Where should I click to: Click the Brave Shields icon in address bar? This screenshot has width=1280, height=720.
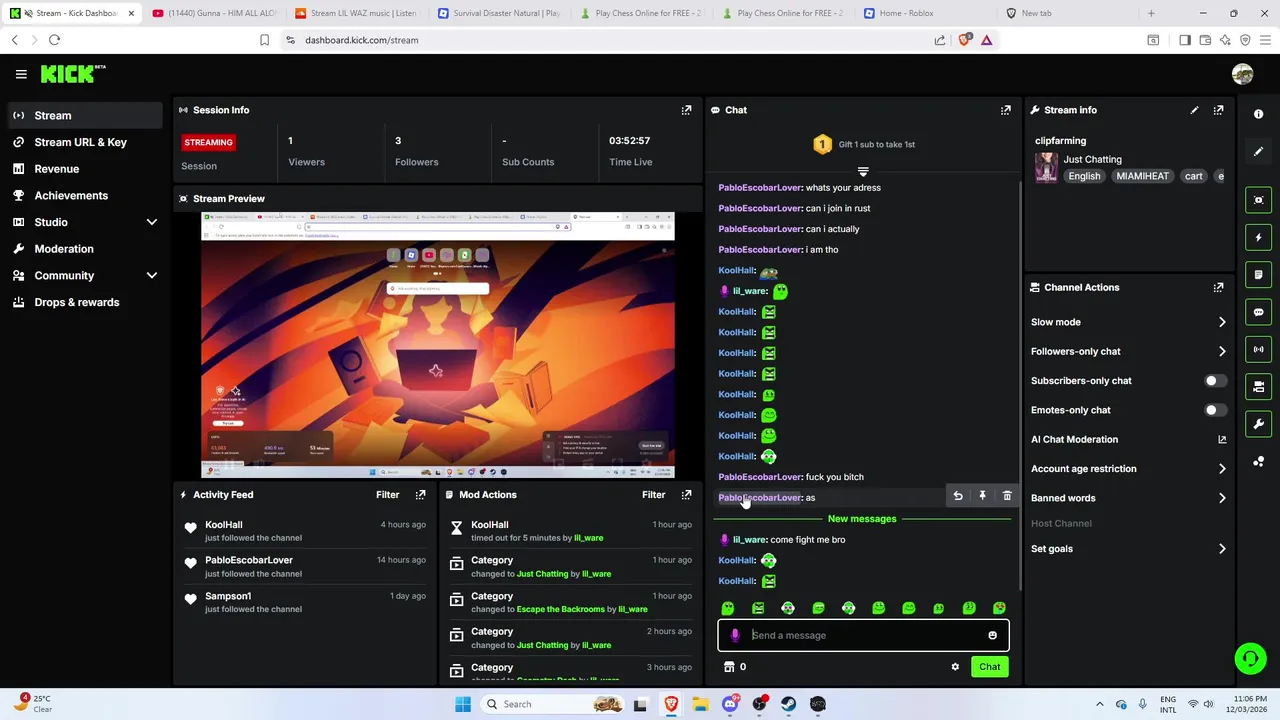click(964, 40)
